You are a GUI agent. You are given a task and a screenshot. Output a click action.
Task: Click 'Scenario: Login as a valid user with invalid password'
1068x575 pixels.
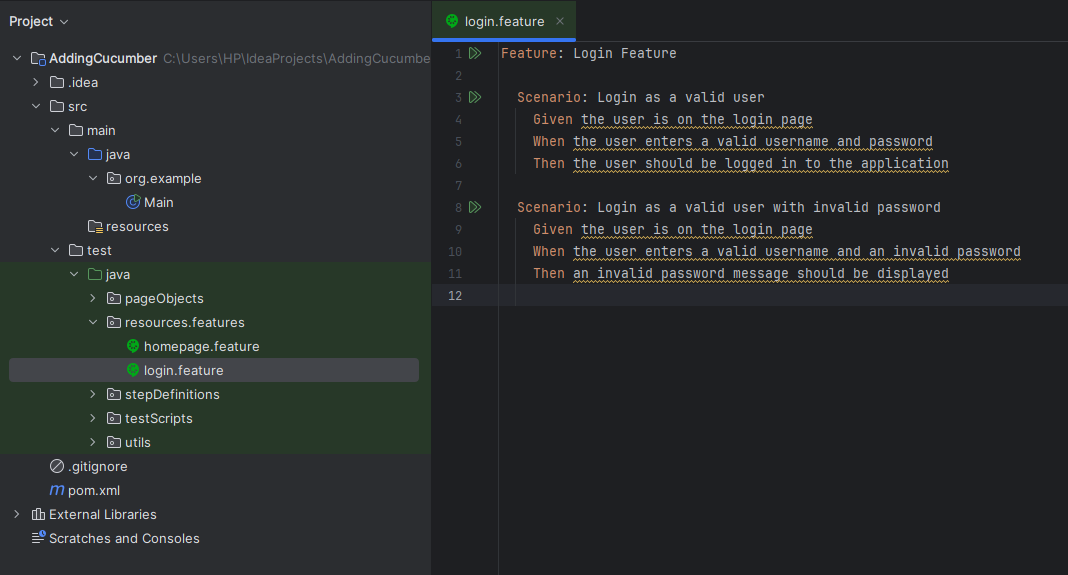(x=729, y=207)
